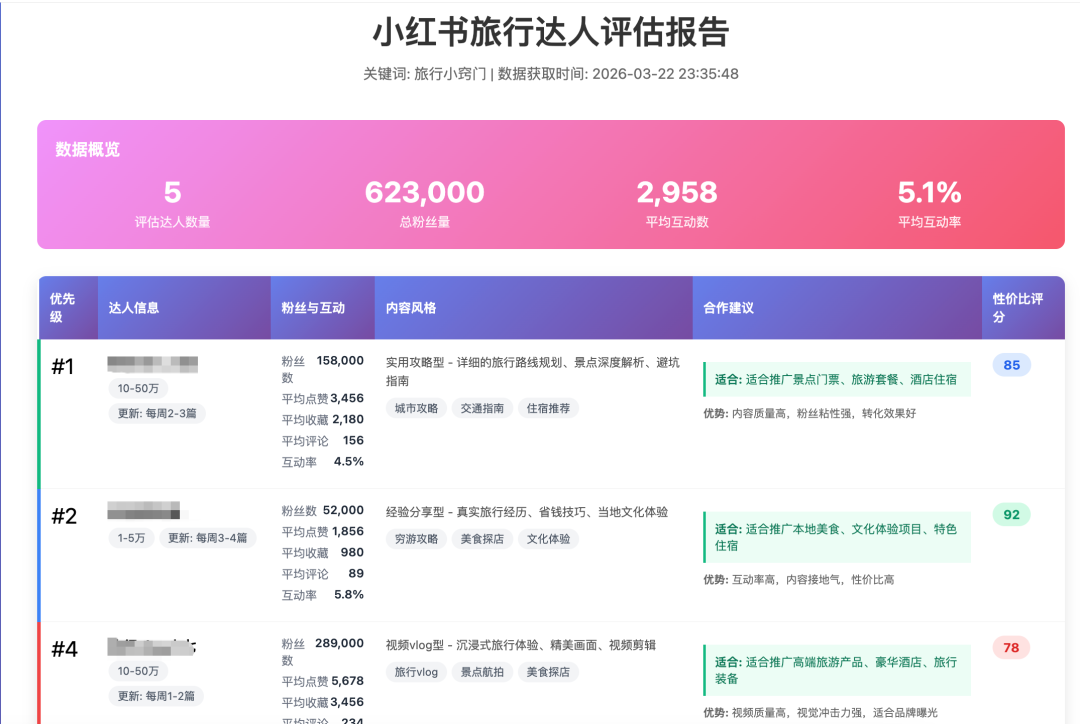Click the 内容风格 column header

coord(411,308)
